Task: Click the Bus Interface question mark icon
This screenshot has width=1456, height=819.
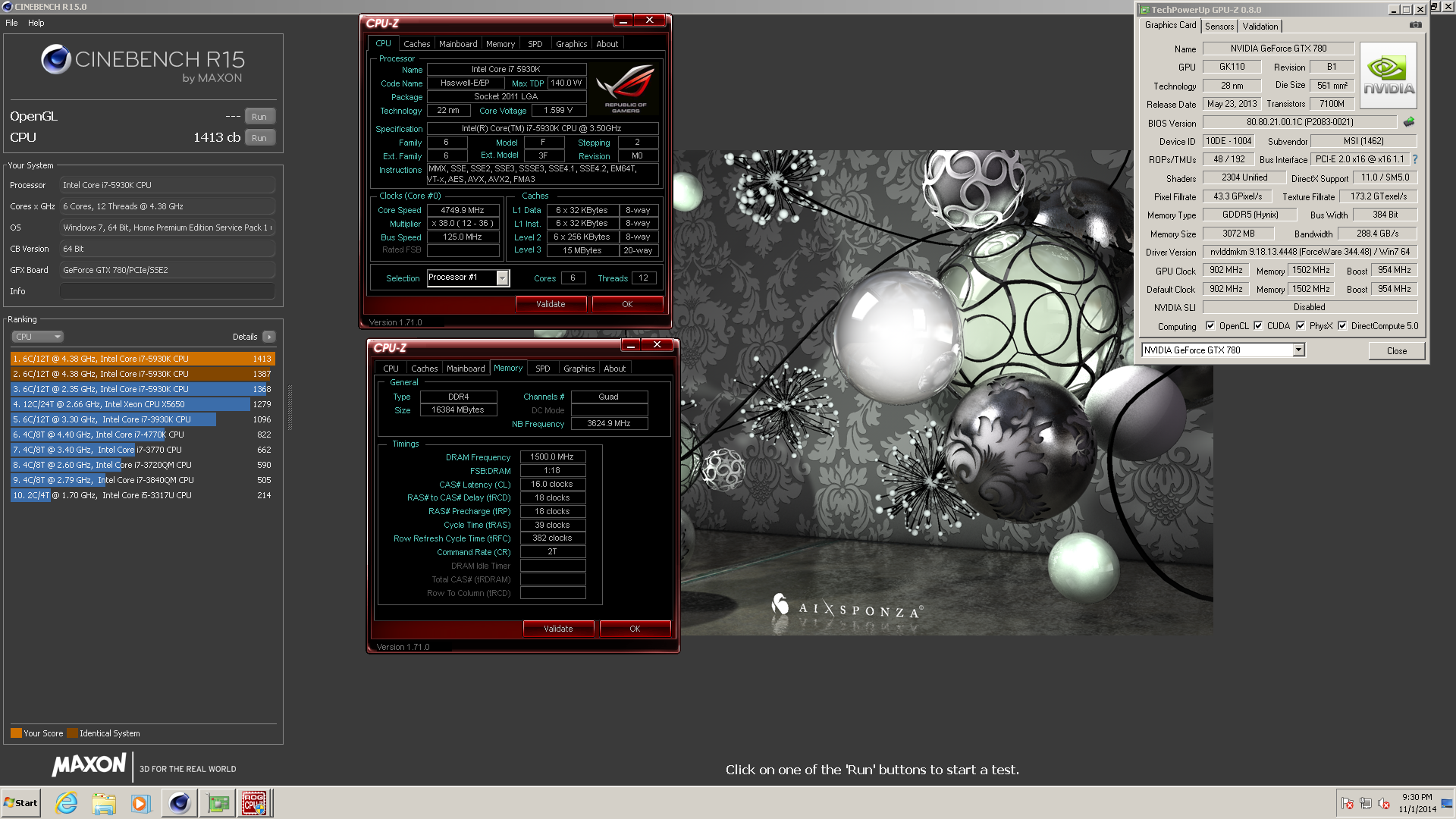Action: (1415, 159)
